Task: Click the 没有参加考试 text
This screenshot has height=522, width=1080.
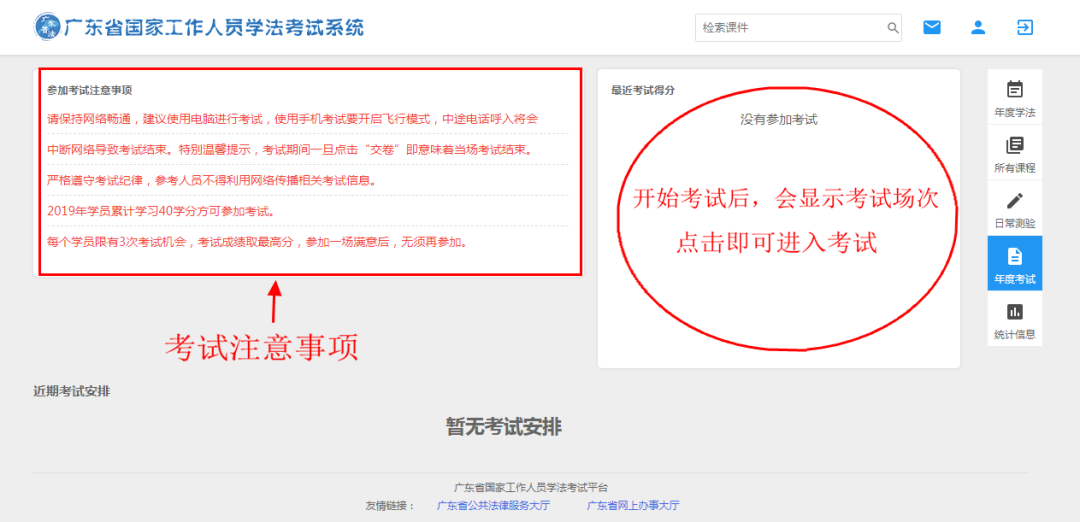Action: (778, 120)
